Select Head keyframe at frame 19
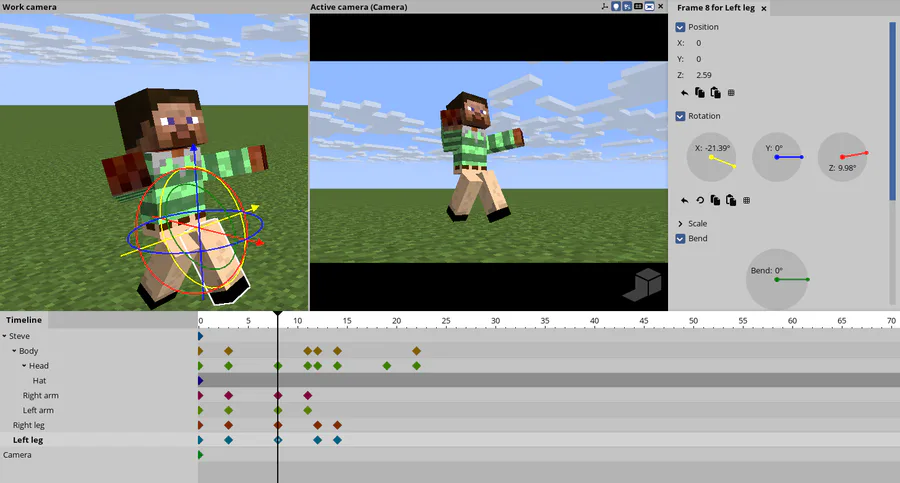This screenshot has height=483, width=900. click(x=387, y=366)
